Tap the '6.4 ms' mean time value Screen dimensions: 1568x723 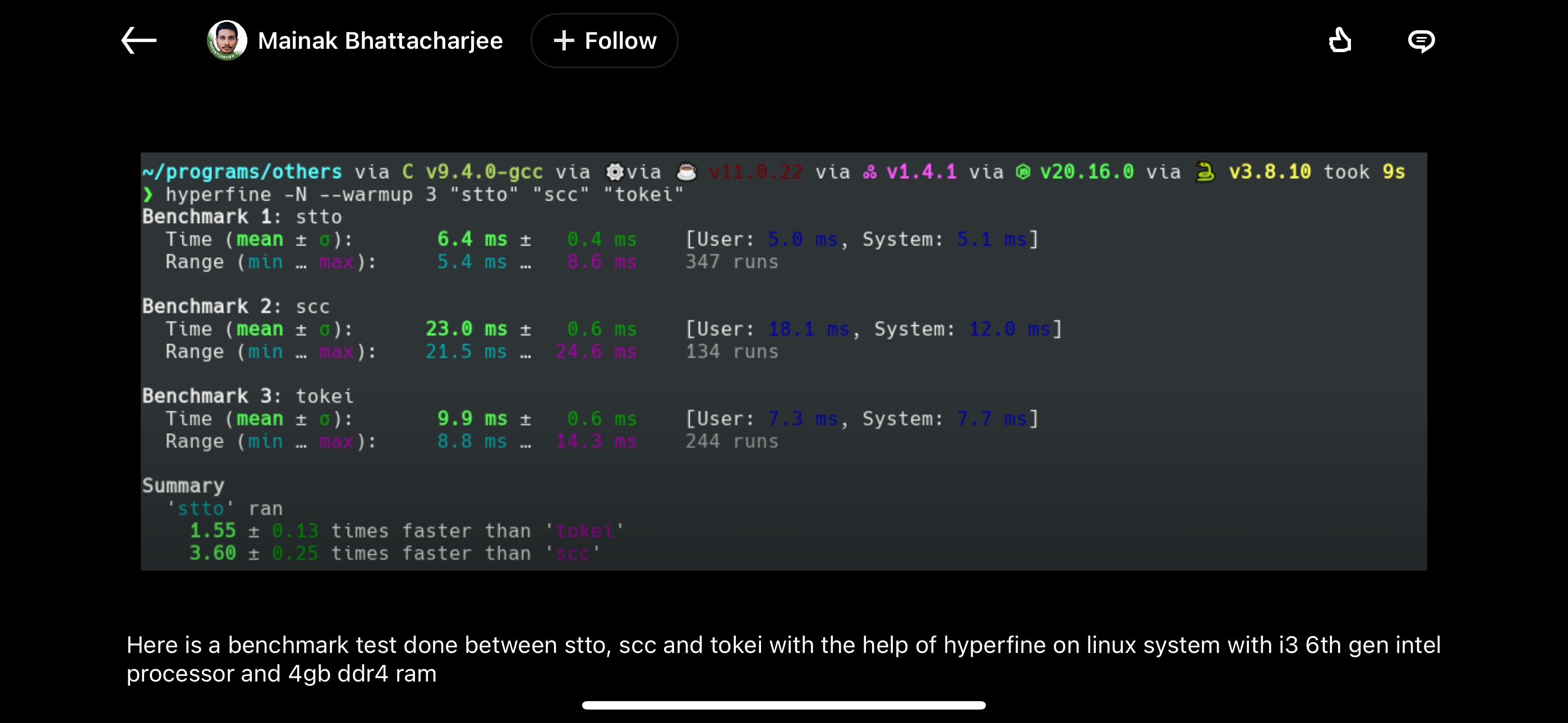472,239
